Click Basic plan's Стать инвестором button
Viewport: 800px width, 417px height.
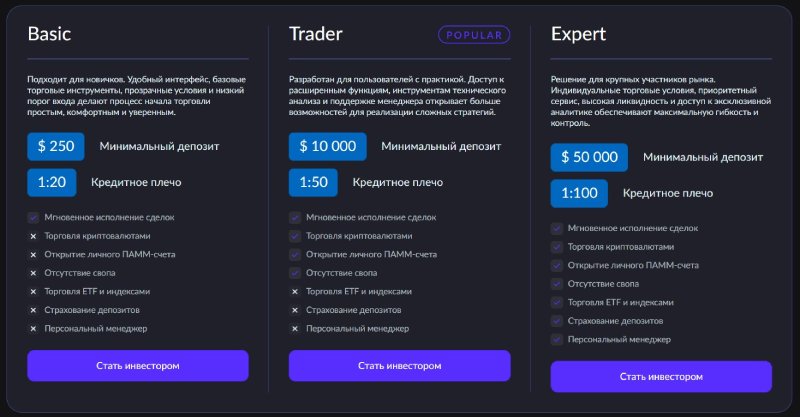pos(138,365)
